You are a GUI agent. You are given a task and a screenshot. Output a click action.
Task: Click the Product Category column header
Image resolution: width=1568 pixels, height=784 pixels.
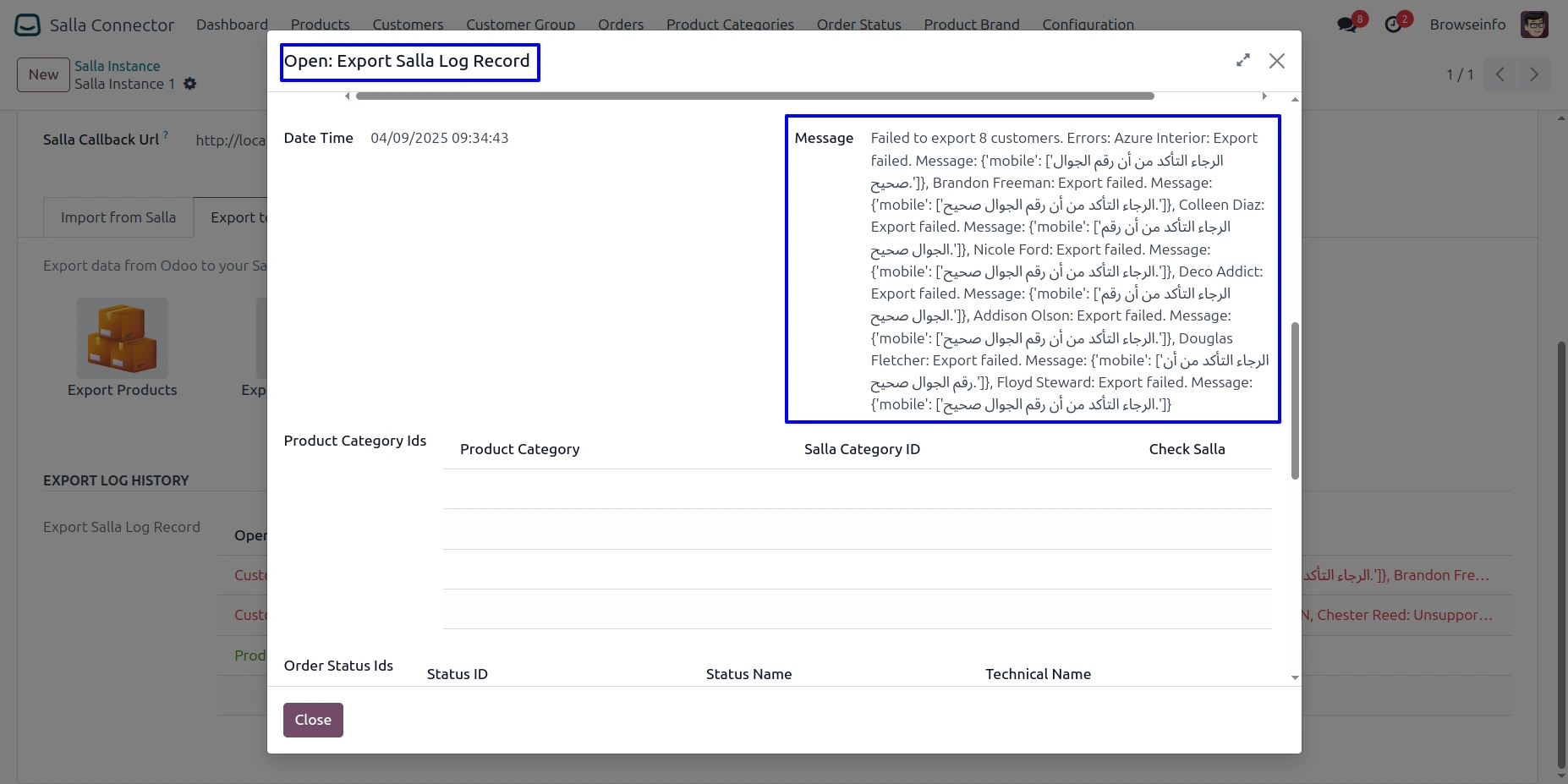pos(519,449)
